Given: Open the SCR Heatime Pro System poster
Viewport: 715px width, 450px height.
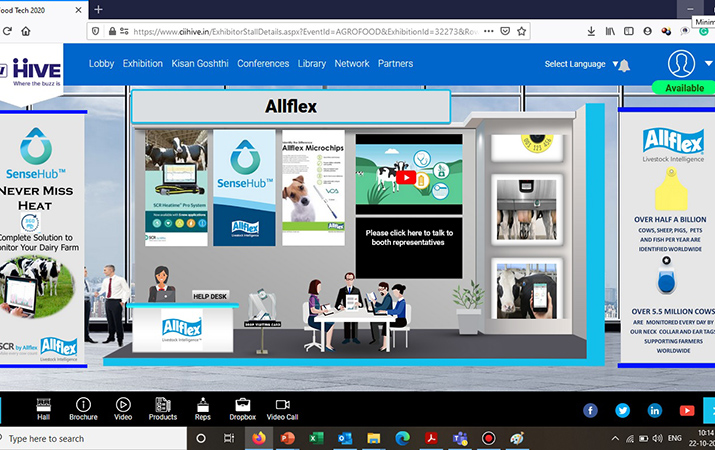Looking at the screenshot, I should pos(176,188).
